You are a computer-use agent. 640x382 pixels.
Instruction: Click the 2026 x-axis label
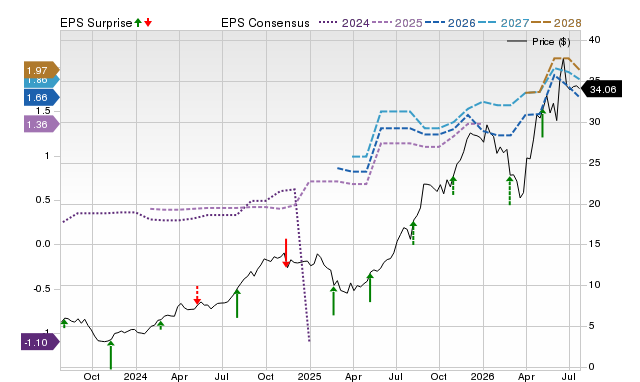point(482,376)
